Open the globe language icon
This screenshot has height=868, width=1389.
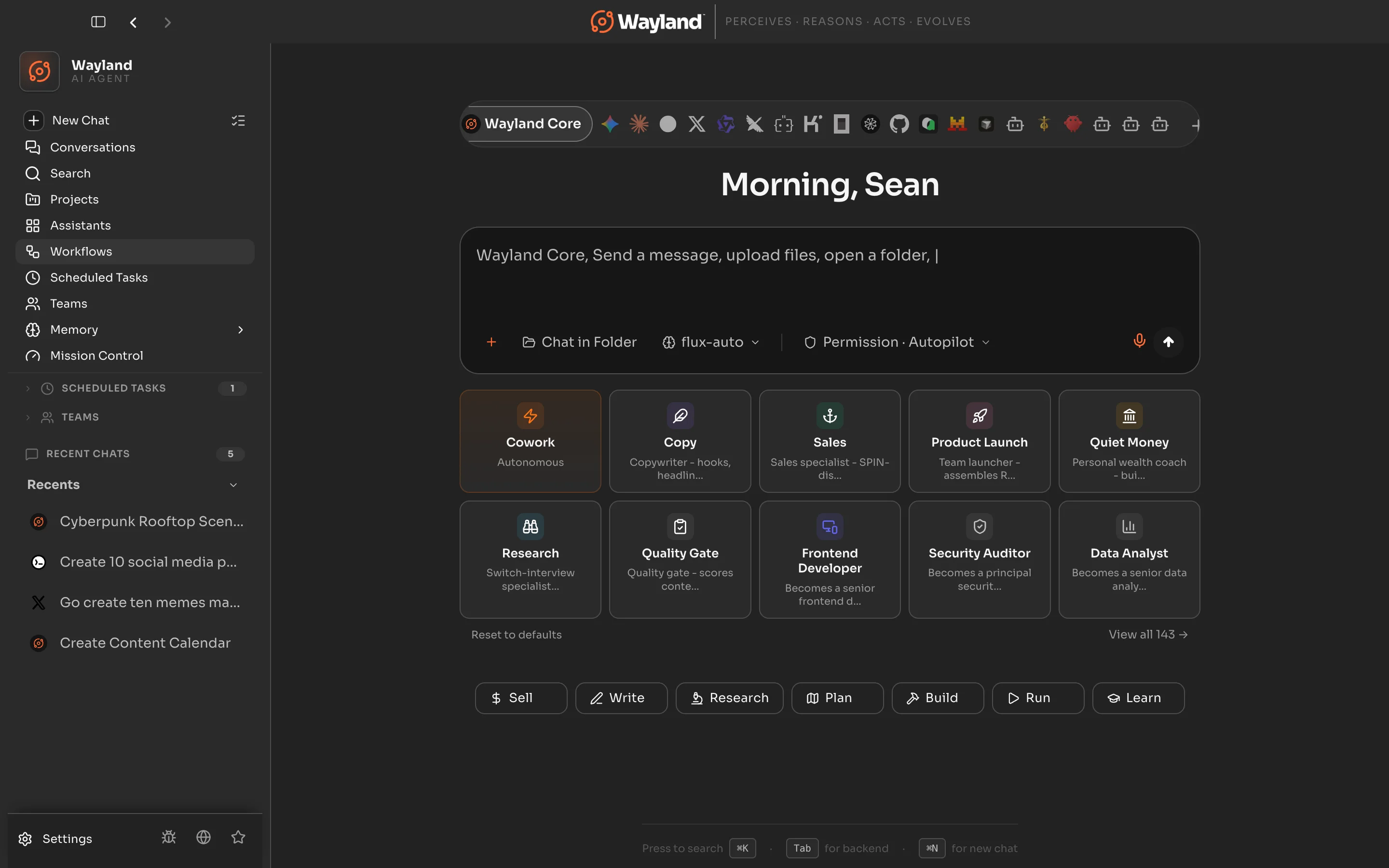pos(203,838)
